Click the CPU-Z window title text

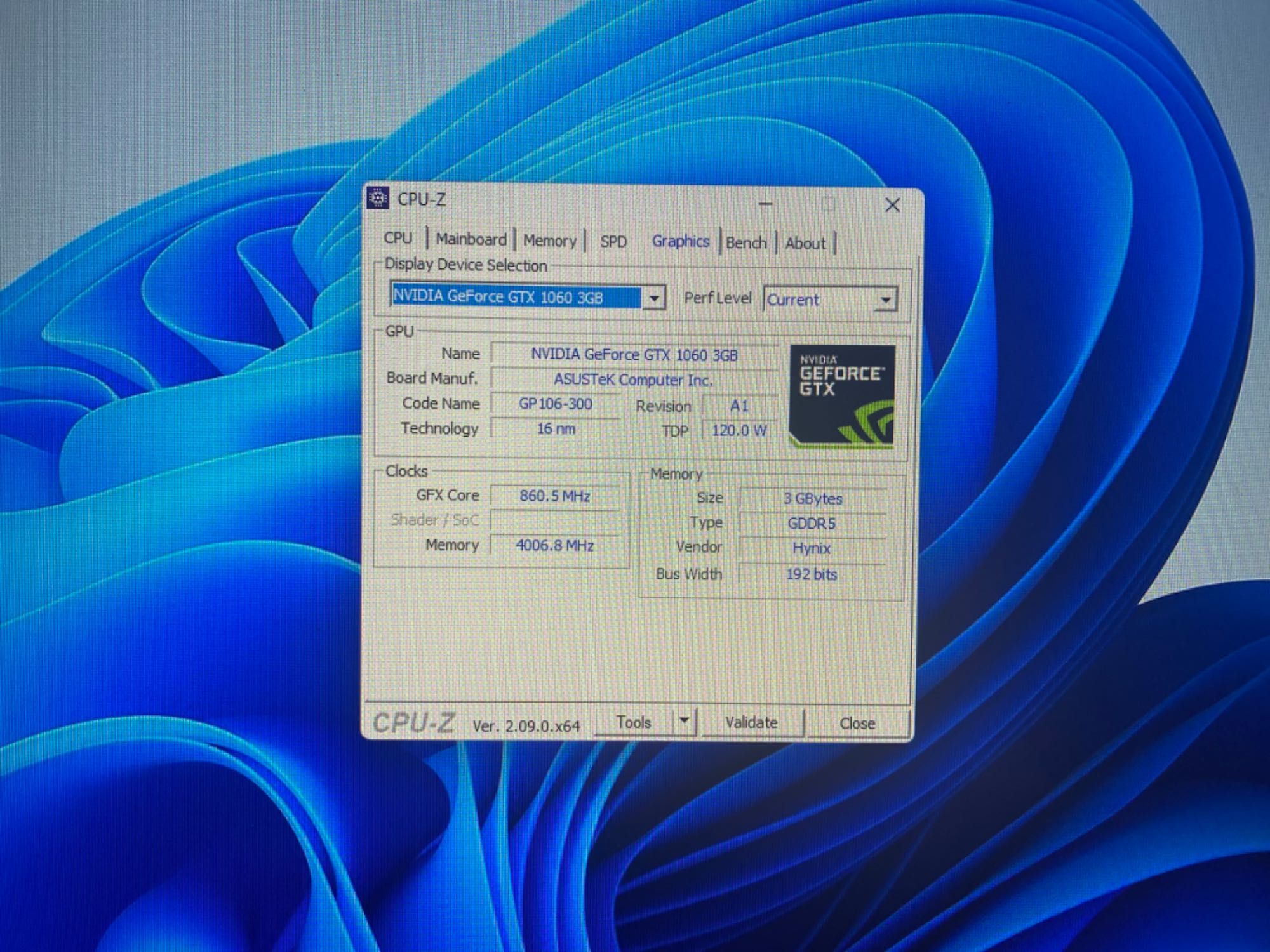coord(422,199)
